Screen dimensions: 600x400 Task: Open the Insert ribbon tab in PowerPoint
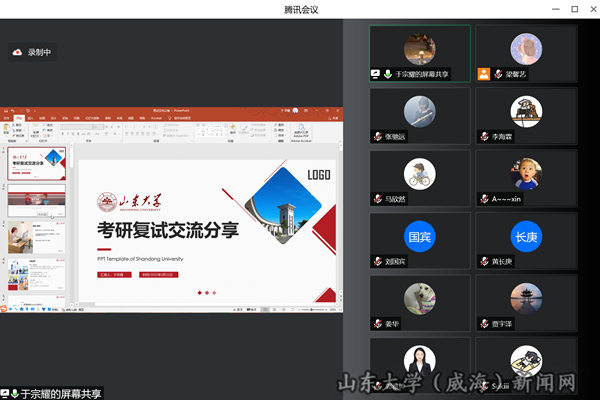pyautogui.click(x=30, y=118)
